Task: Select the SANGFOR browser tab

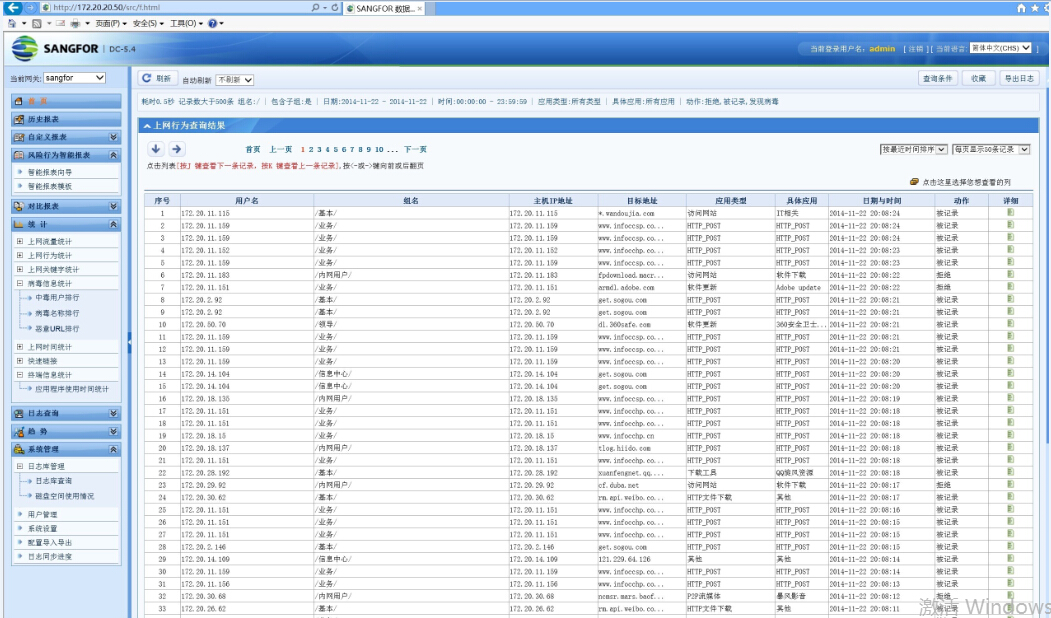Action: 384,8
